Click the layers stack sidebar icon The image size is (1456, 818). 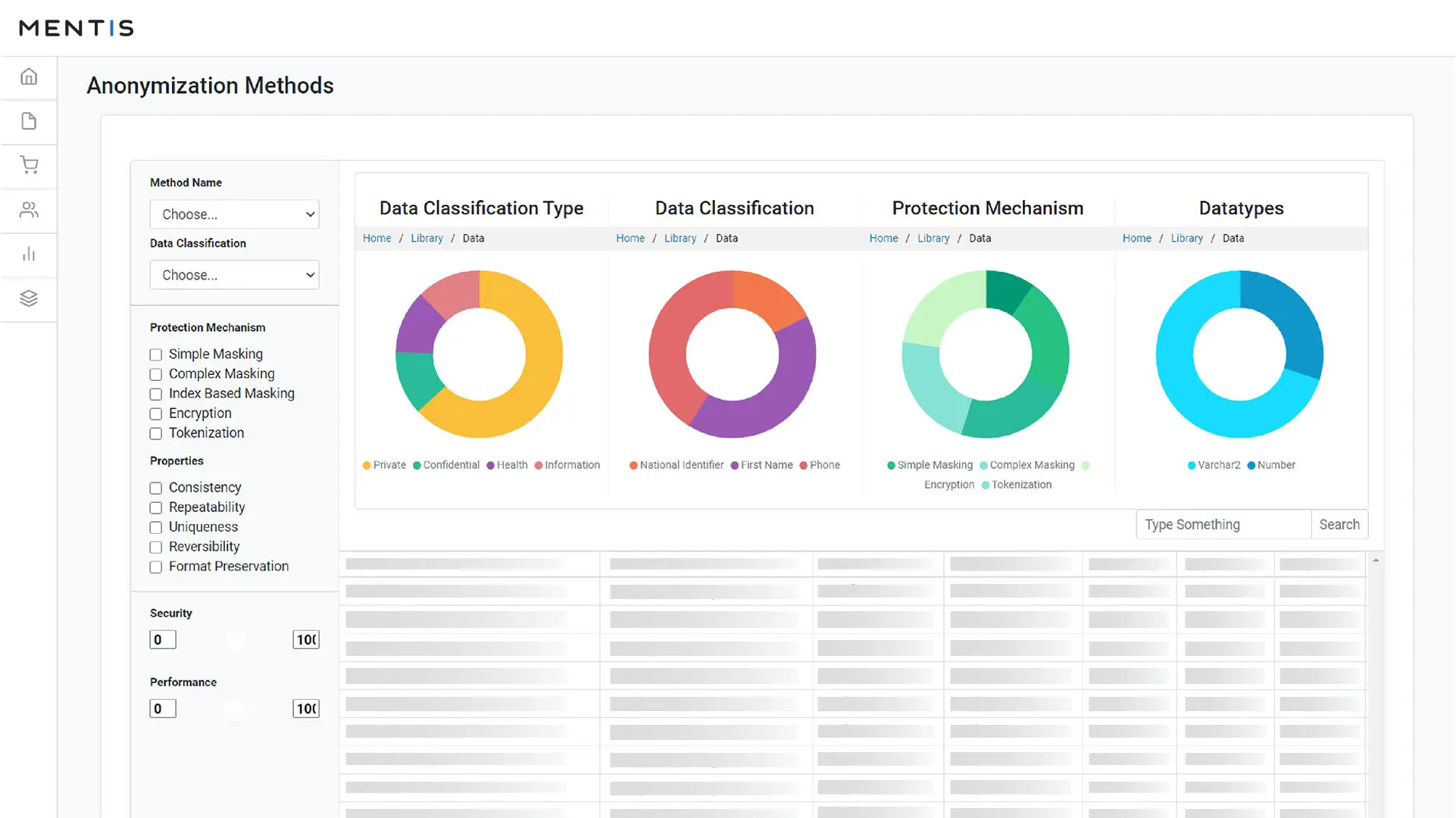point(29,298)
